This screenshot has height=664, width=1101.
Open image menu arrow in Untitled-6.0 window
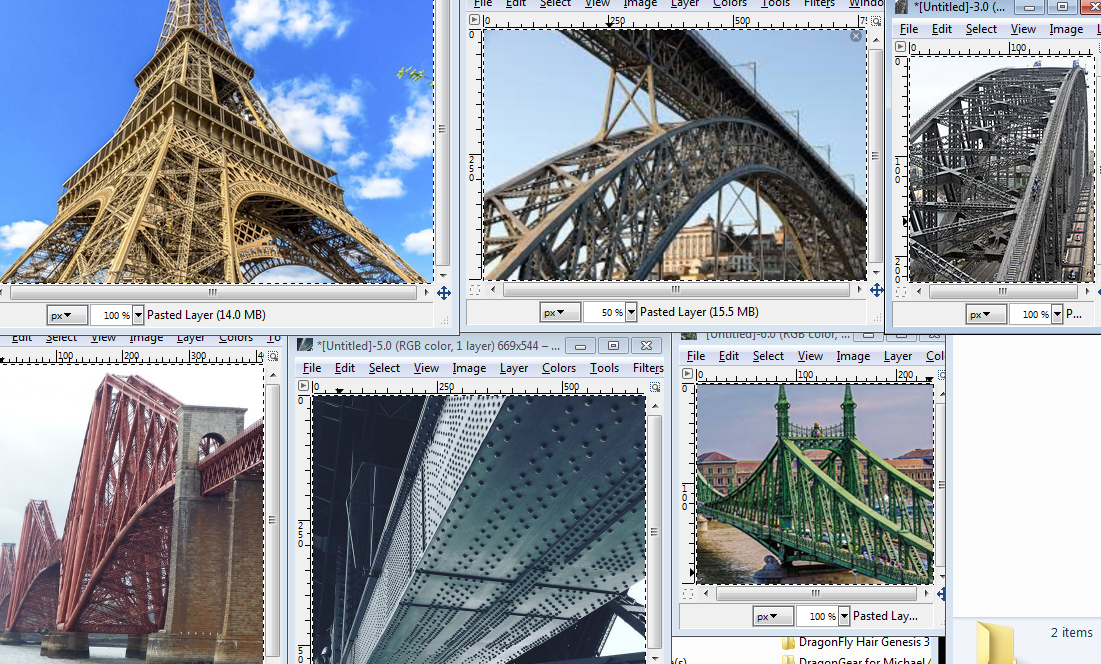[x=687, y=373]
